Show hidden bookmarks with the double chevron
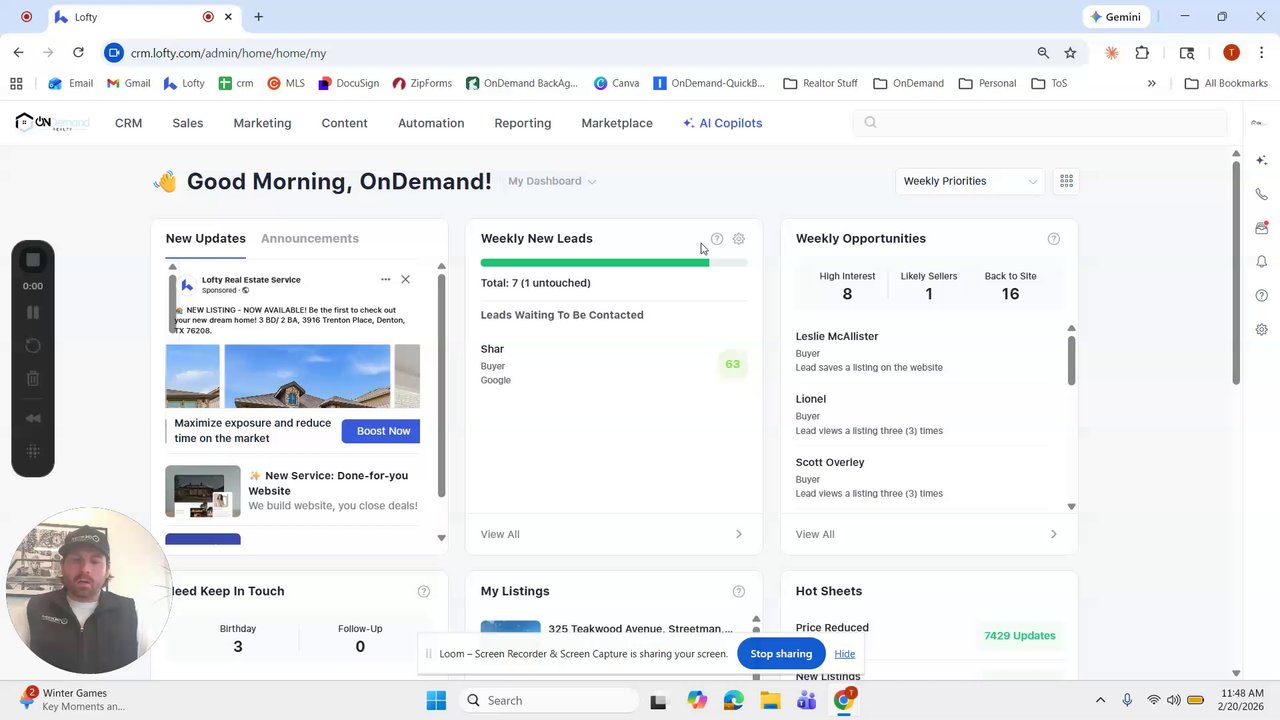The height and width of the screenshot is (720, 1280). [1152, 83]
